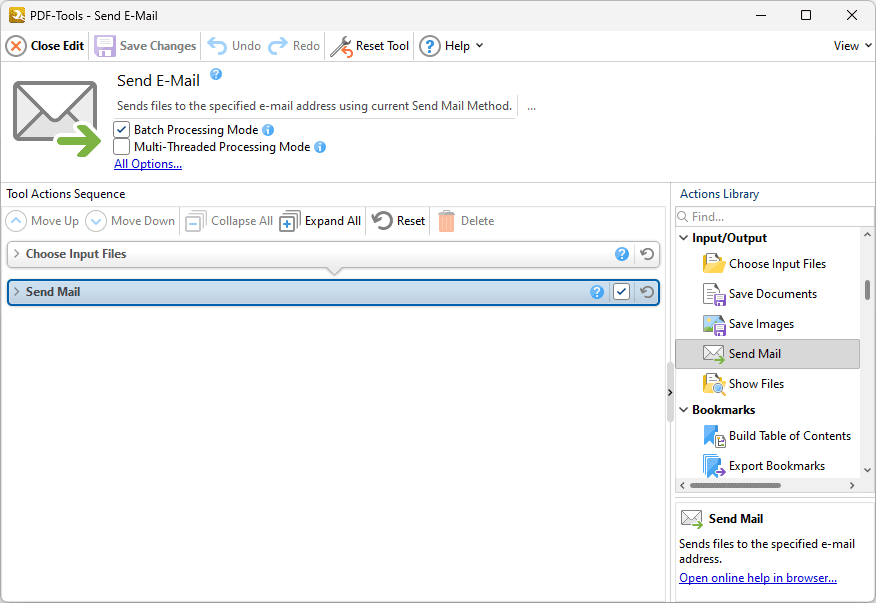Collapse the Bookmarks category

(x=684, y=410)
